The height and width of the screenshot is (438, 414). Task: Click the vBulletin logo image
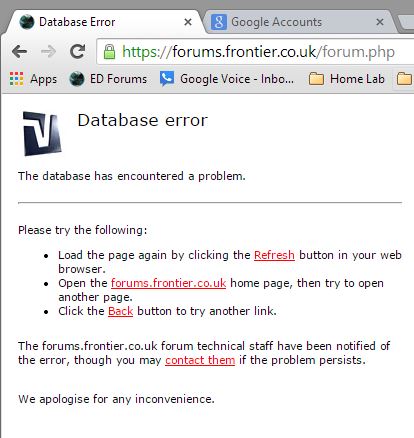click(x=42, y=134)
